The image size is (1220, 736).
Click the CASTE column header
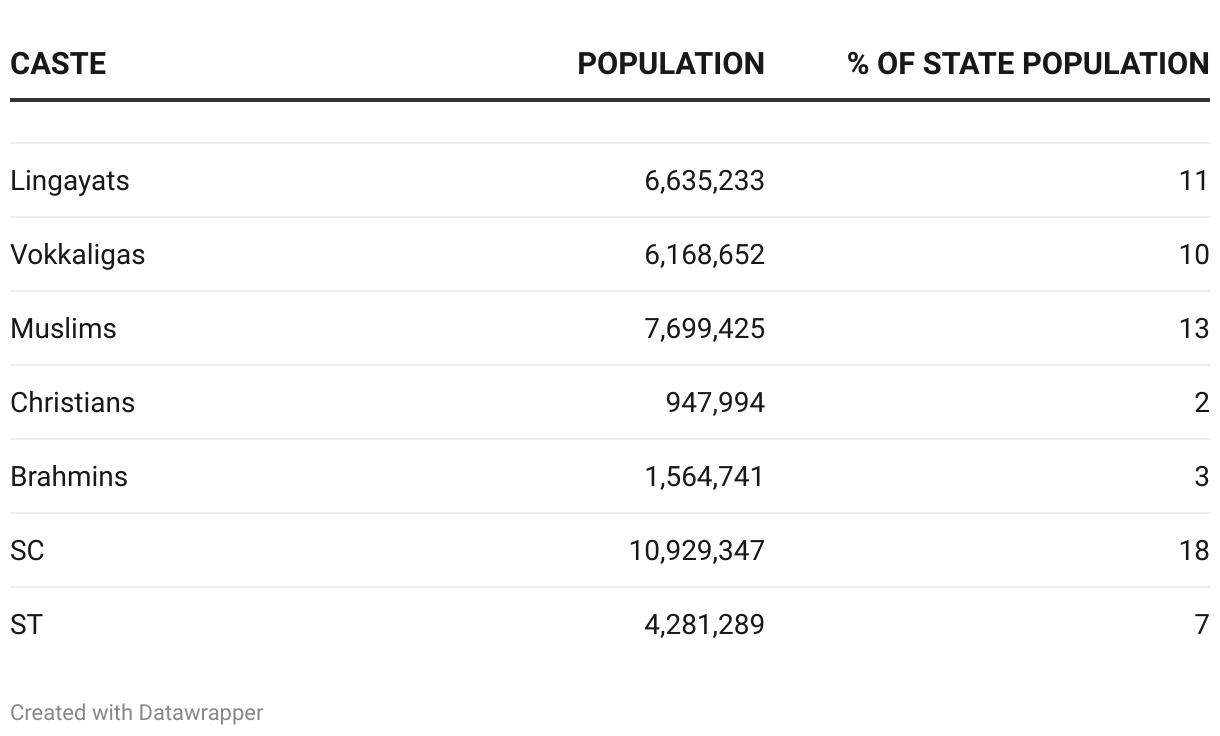click(x=58, y=64)
